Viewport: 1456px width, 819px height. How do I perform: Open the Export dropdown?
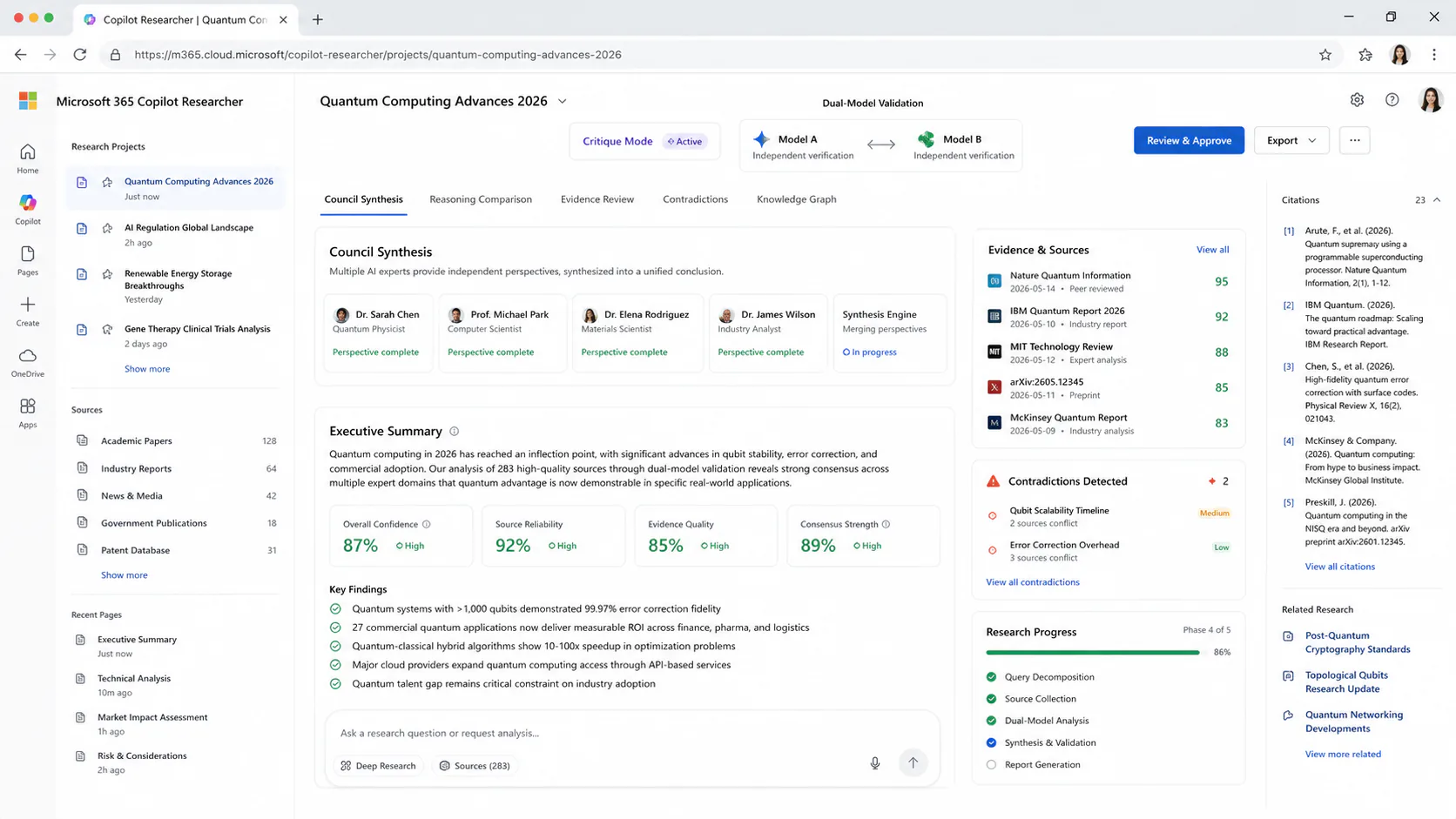[x=1291, y=140]
